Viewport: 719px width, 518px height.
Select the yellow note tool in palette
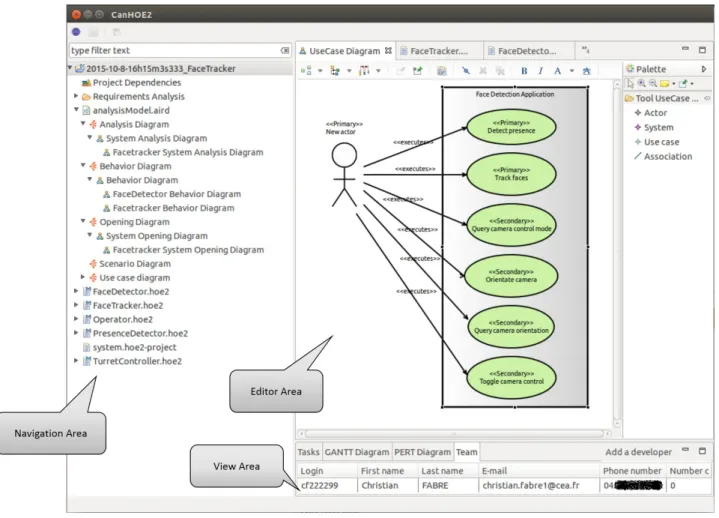(x=664, y=83)
